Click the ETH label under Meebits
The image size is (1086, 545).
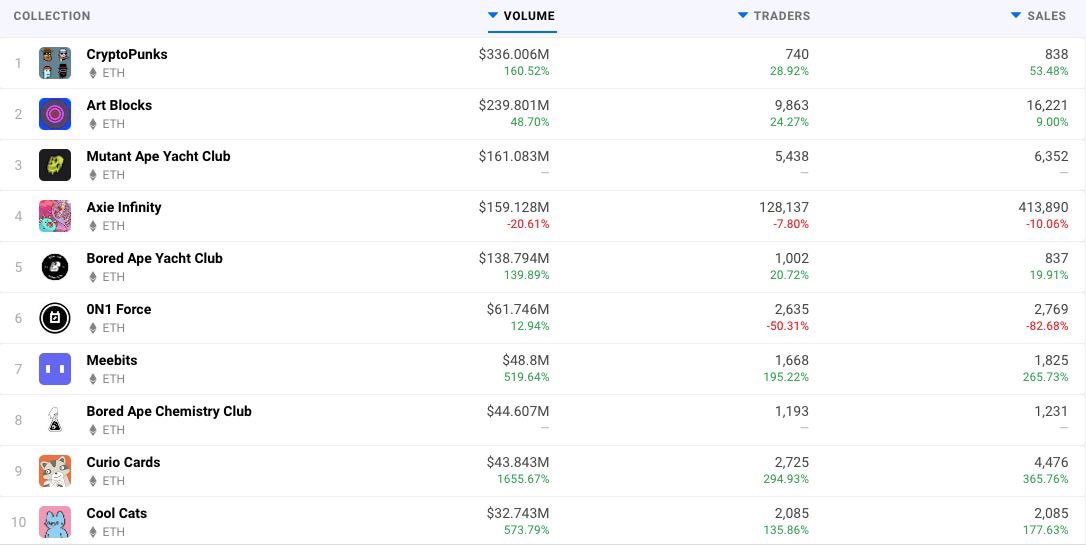pyautogui.click(x=114, y=379)
